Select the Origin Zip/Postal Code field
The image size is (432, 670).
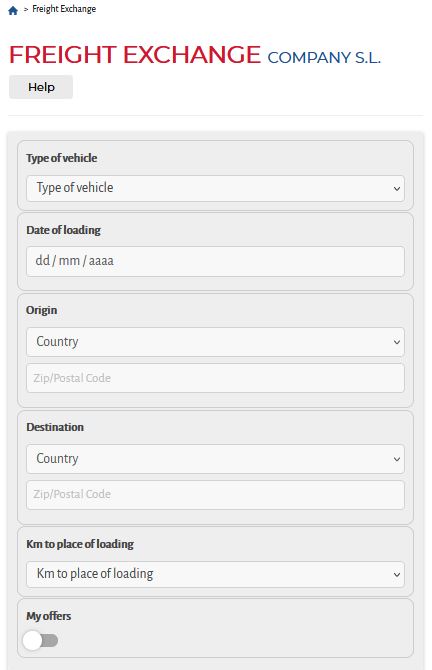point(215,378)
